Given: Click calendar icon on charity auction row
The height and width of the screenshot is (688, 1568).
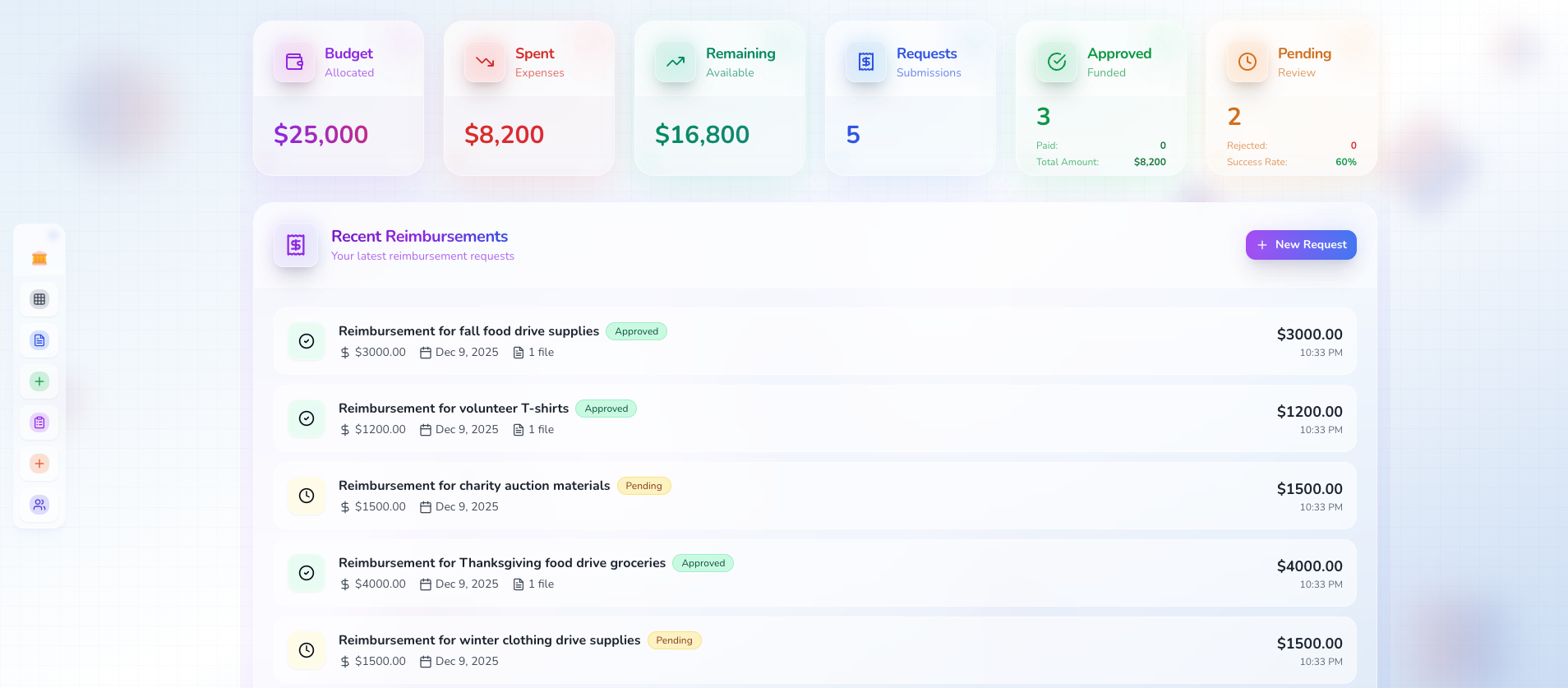Looking at the screenshot, I should [426, 507].
